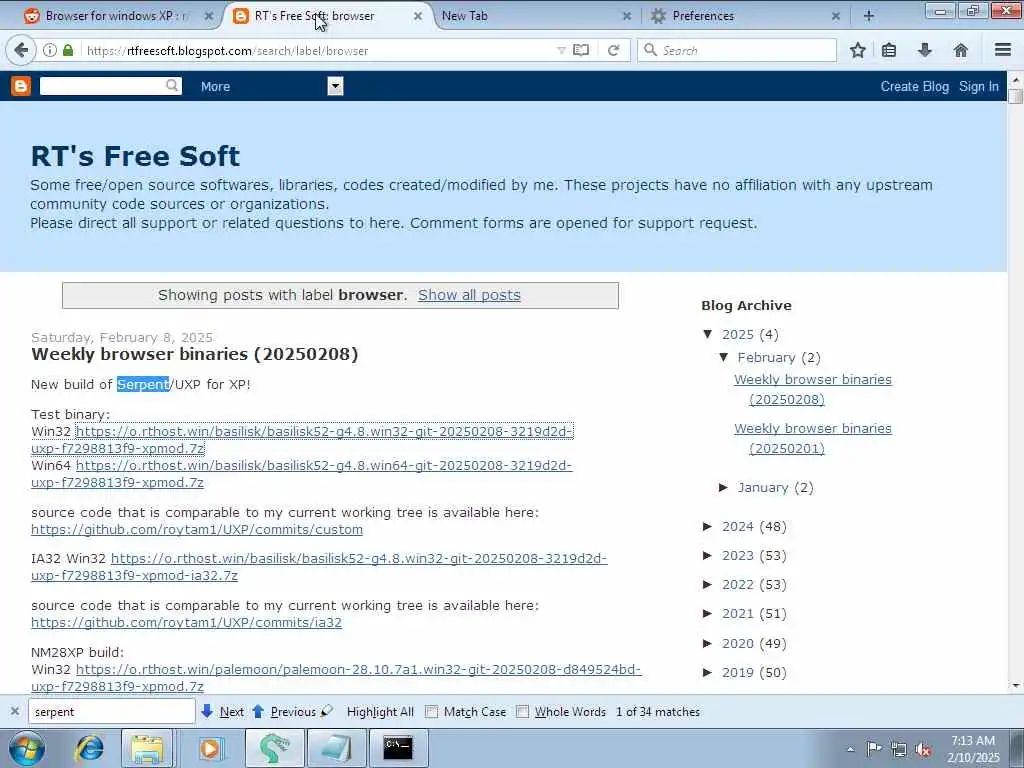The width and height of the screenshot is (1024, 768).
Task: Toggle Reader View icon in address bar
Action: point(581,50)
